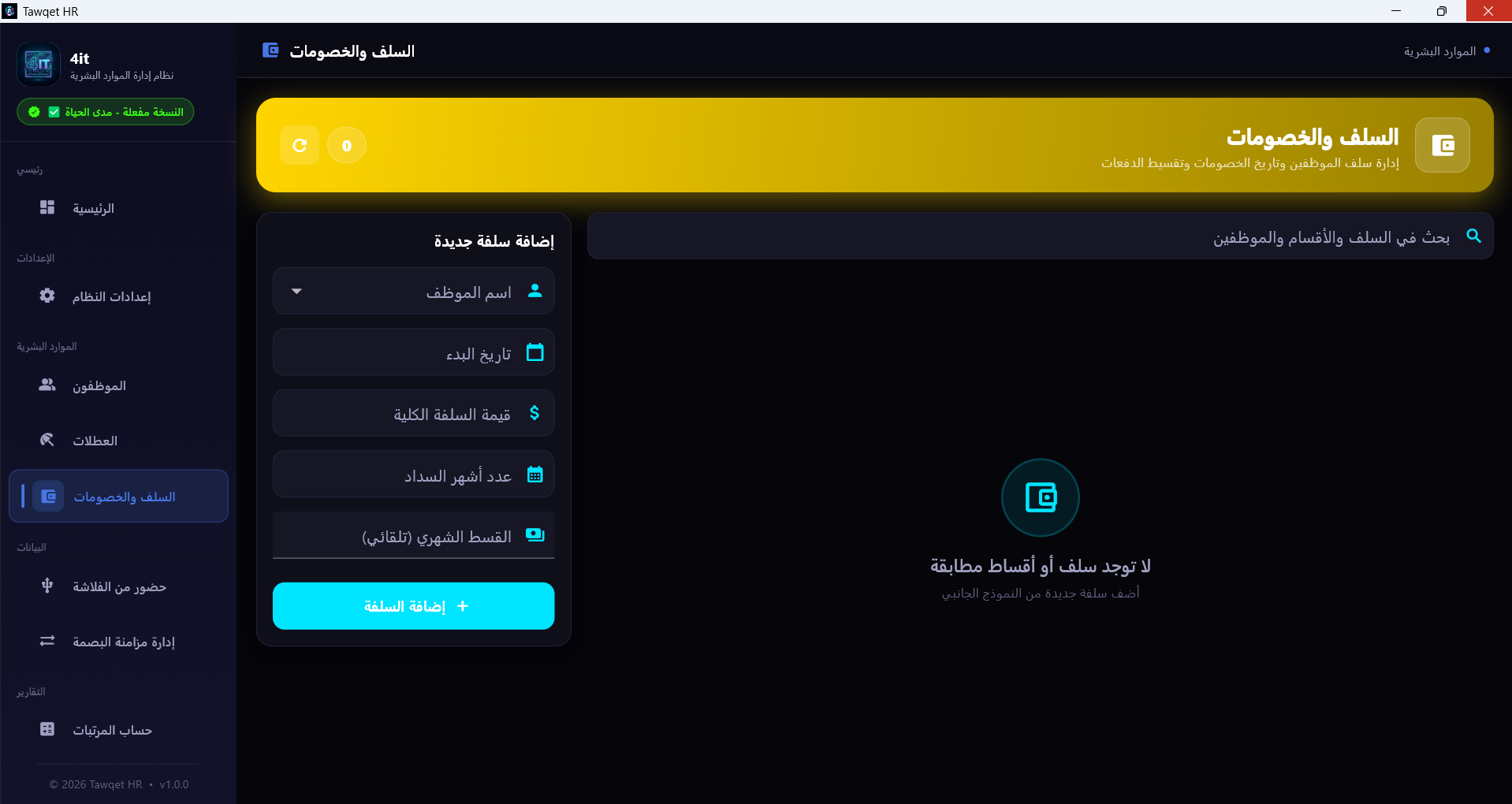Click USB icon for حضور من الفلاشة
This screenshot has height=804, width=1512.
[x=47, y=586]
